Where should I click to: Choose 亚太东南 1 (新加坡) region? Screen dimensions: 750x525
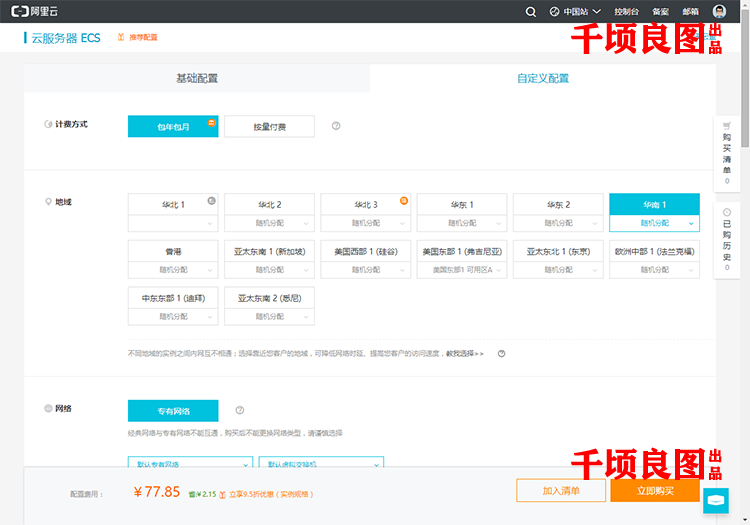tap(269, 251)
